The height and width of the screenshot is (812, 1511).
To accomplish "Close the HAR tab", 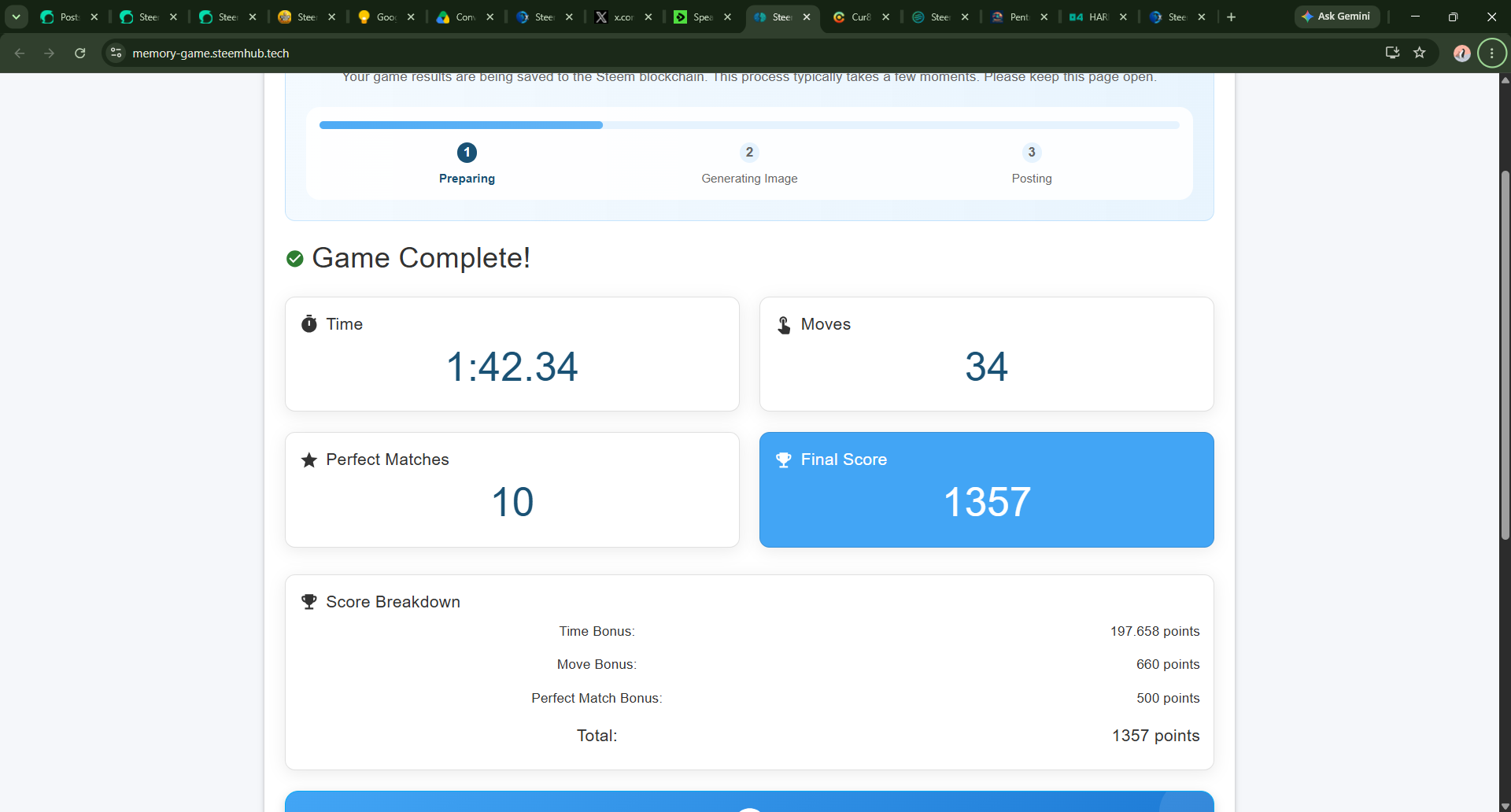I will tap(1123, 17).
